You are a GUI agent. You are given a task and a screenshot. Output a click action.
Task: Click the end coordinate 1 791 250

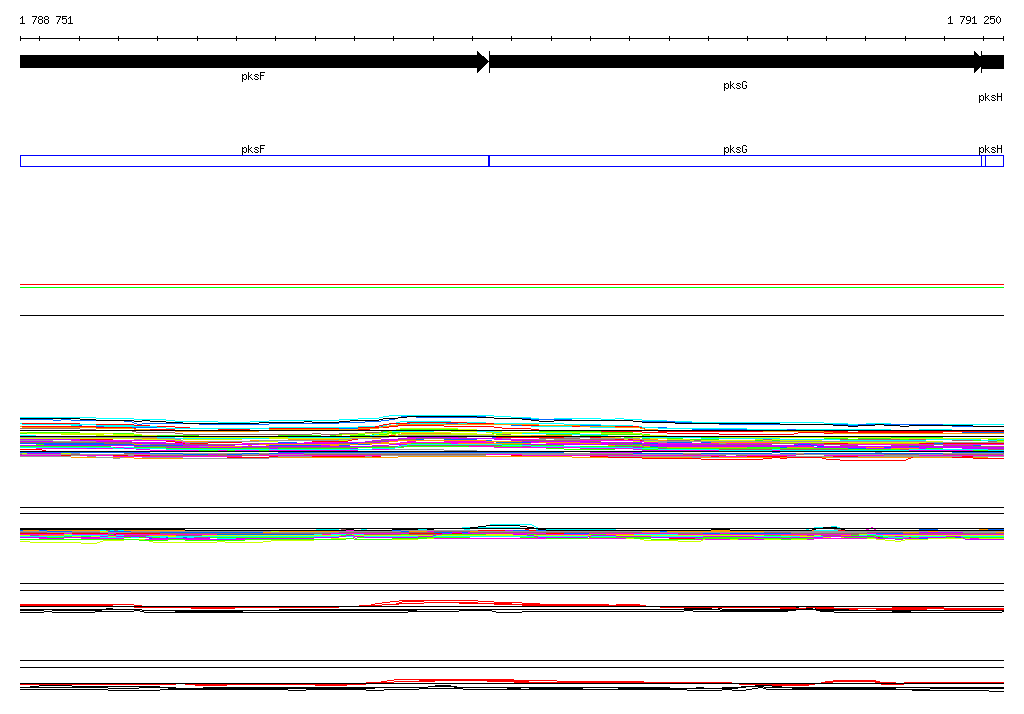click(x=974, y=20)
